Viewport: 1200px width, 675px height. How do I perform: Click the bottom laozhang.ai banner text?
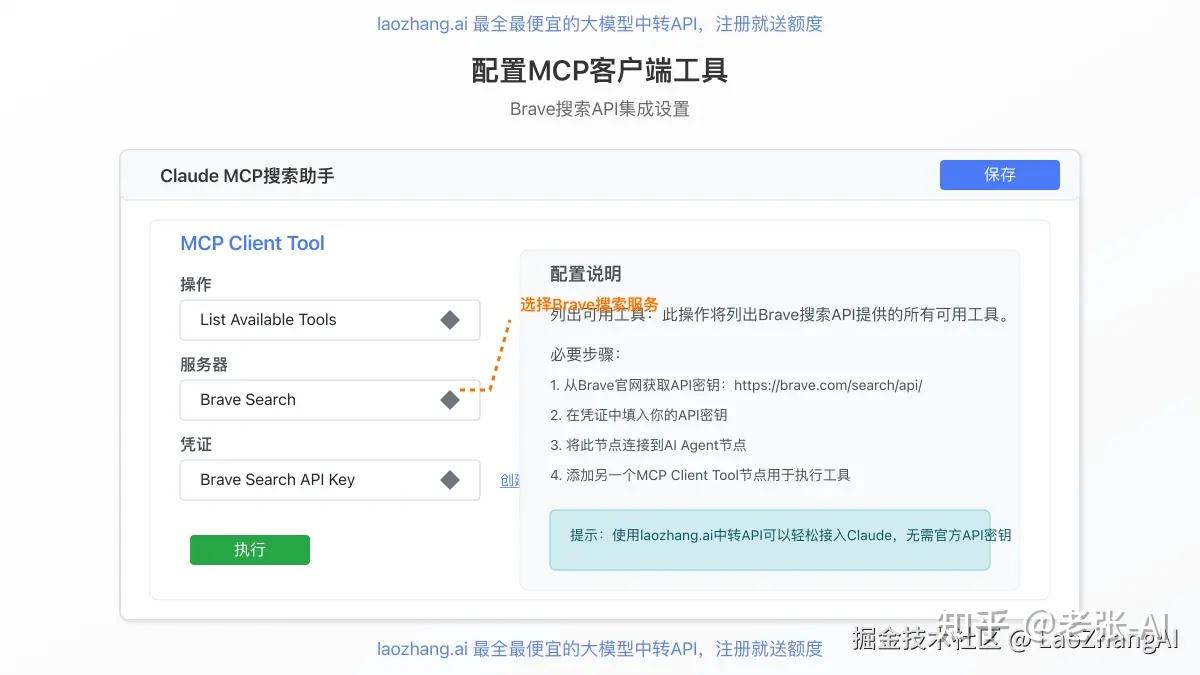tap(600, 649)
